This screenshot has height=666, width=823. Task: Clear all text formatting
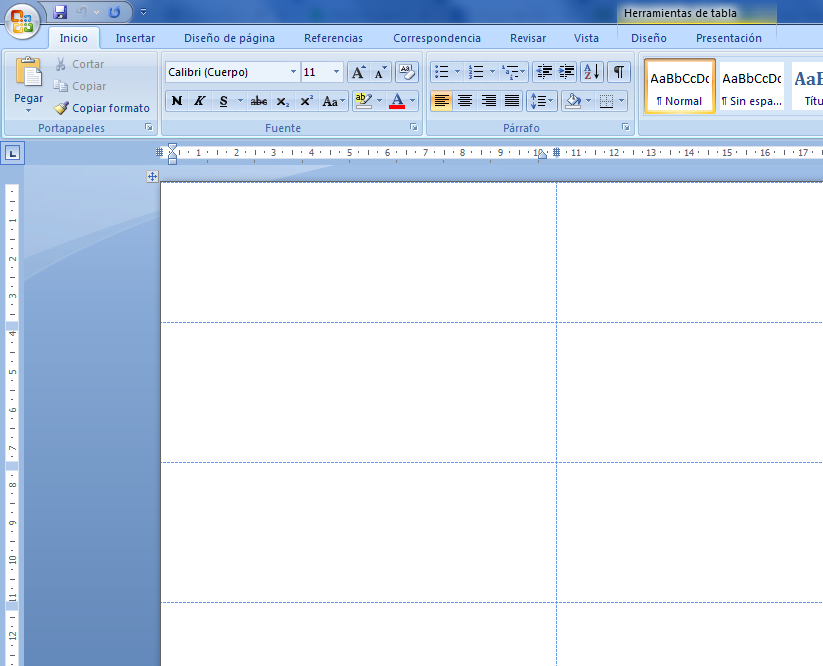[x=406, y=72]
